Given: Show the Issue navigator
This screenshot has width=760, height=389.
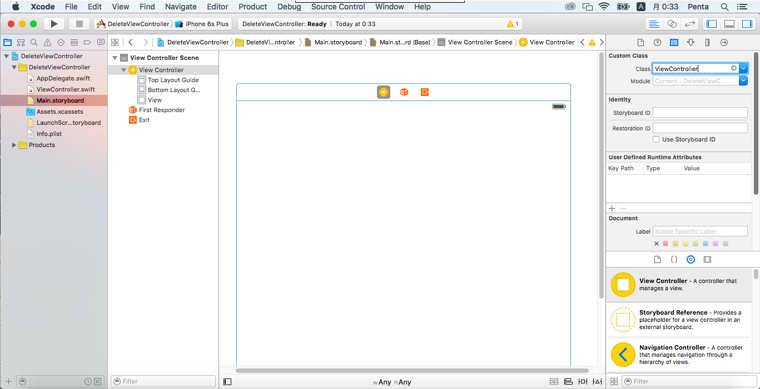Looking at the screenshot, I should (48, 42).
